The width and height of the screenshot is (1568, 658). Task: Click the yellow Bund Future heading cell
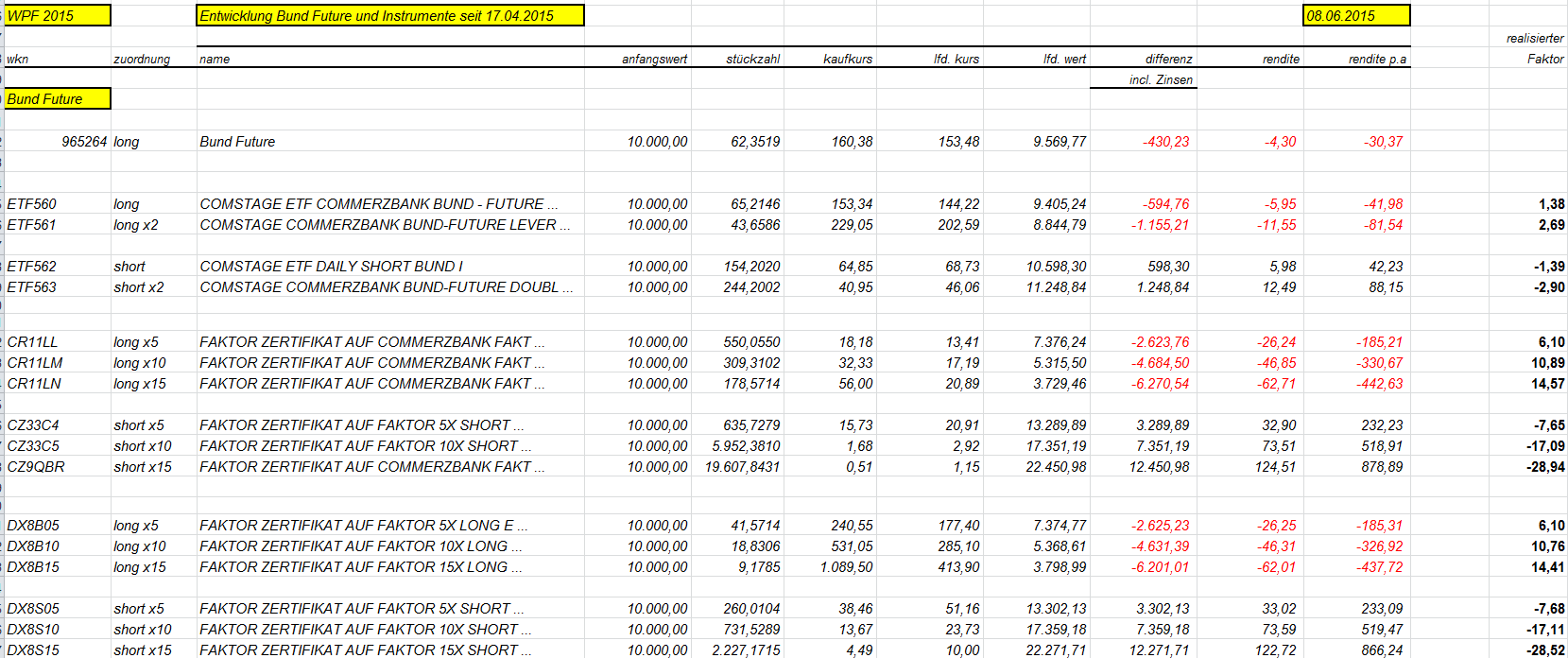(58, 98)
